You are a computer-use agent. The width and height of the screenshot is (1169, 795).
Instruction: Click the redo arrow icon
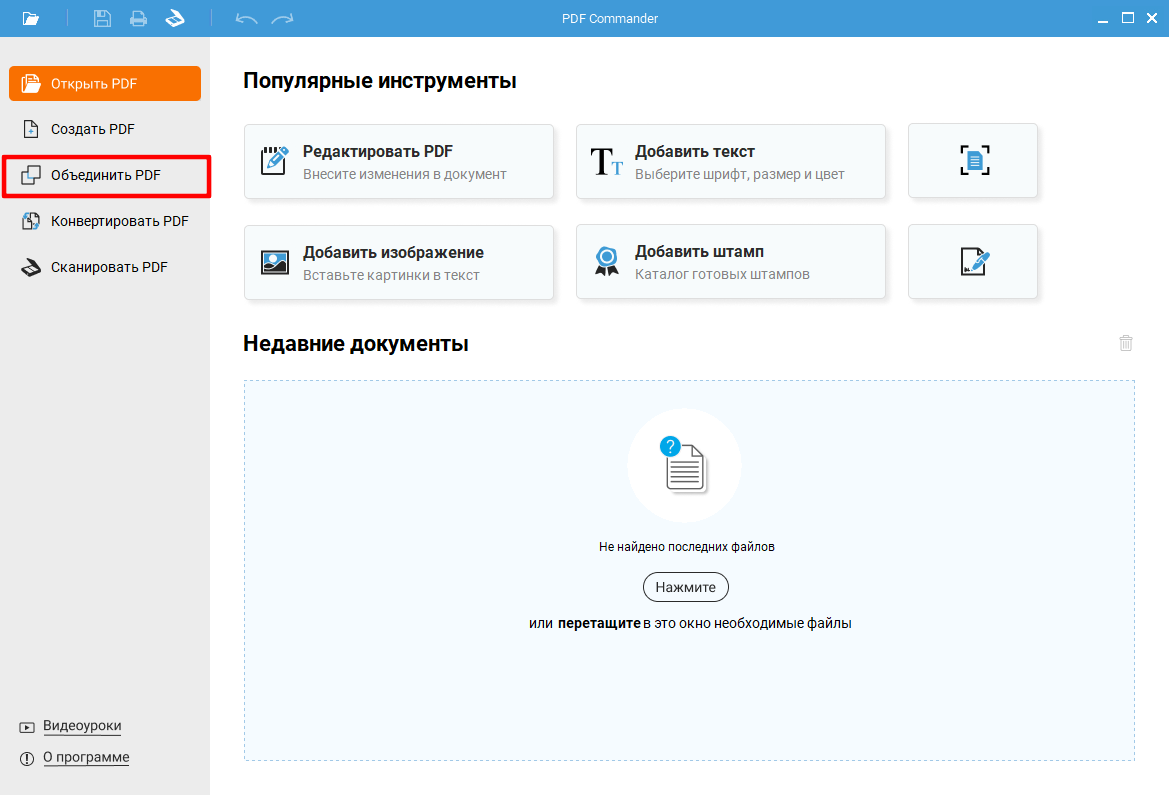[x=283, y=18]
